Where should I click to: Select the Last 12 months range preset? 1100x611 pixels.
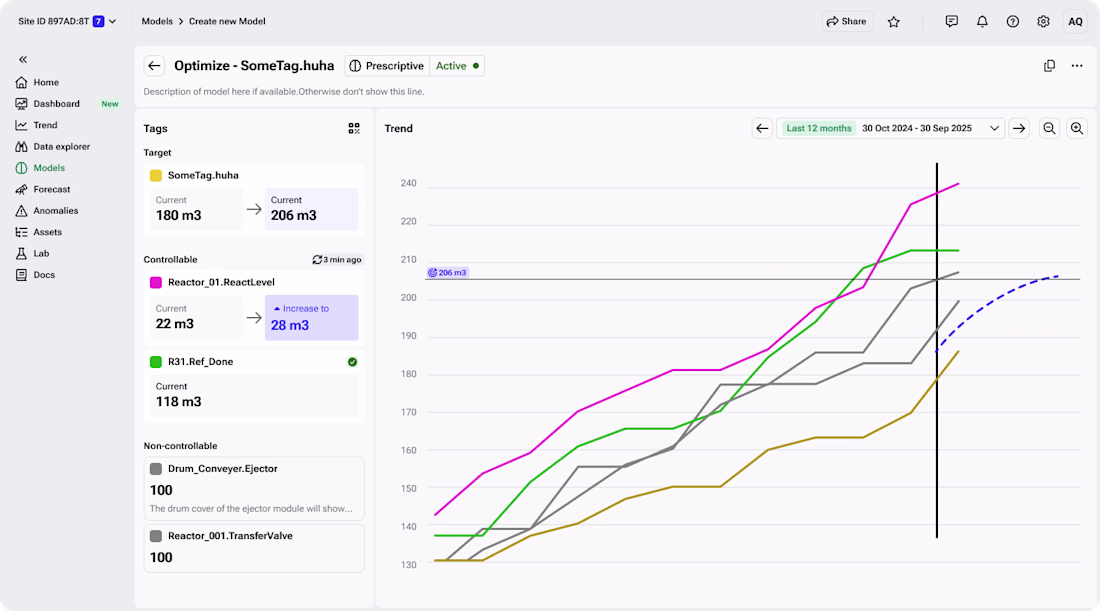click(818, 128)
